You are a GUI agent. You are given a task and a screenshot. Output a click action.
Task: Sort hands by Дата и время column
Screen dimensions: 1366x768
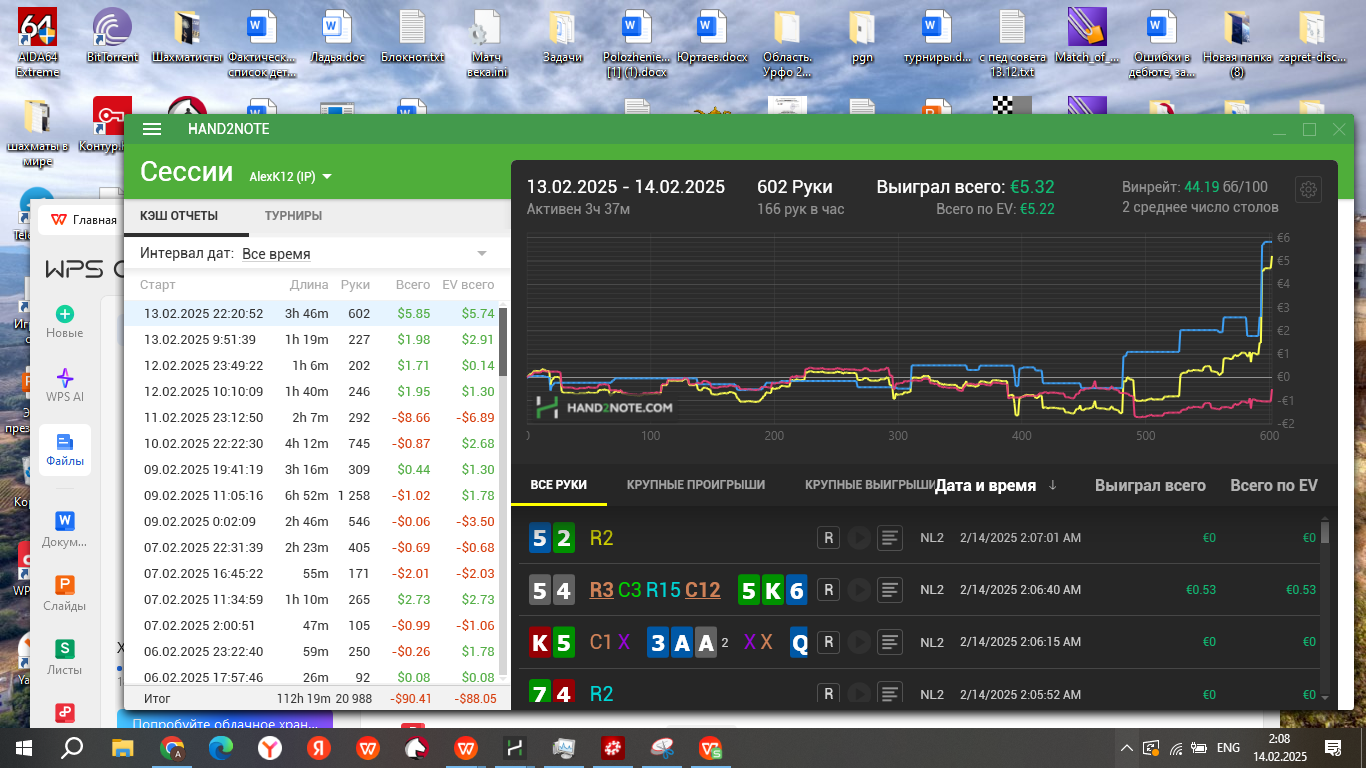coord(985,485)
